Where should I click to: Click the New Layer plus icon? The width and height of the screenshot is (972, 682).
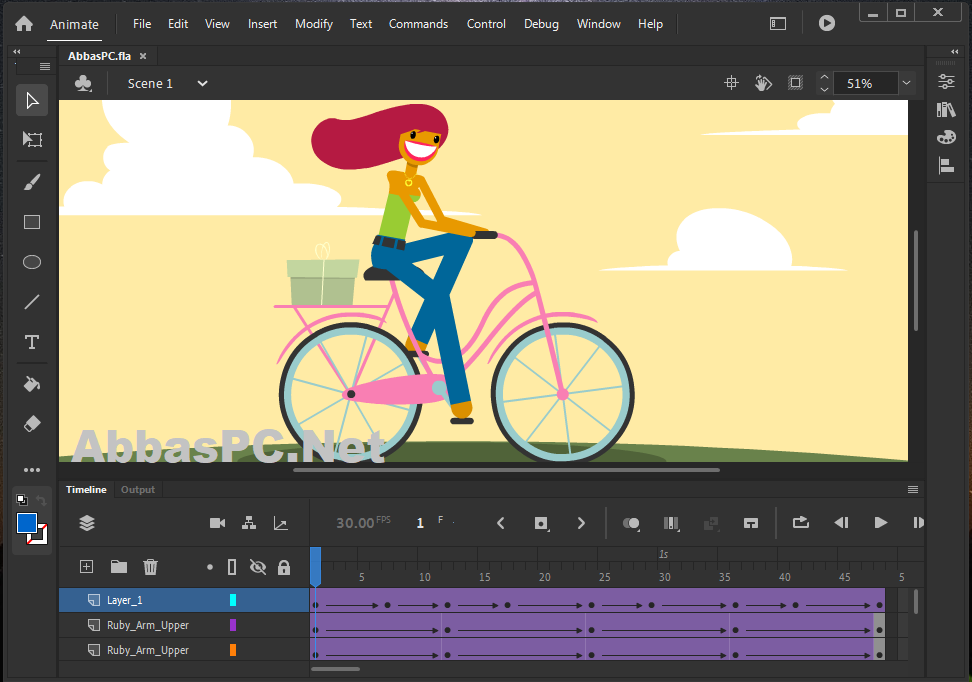(87, 566)
